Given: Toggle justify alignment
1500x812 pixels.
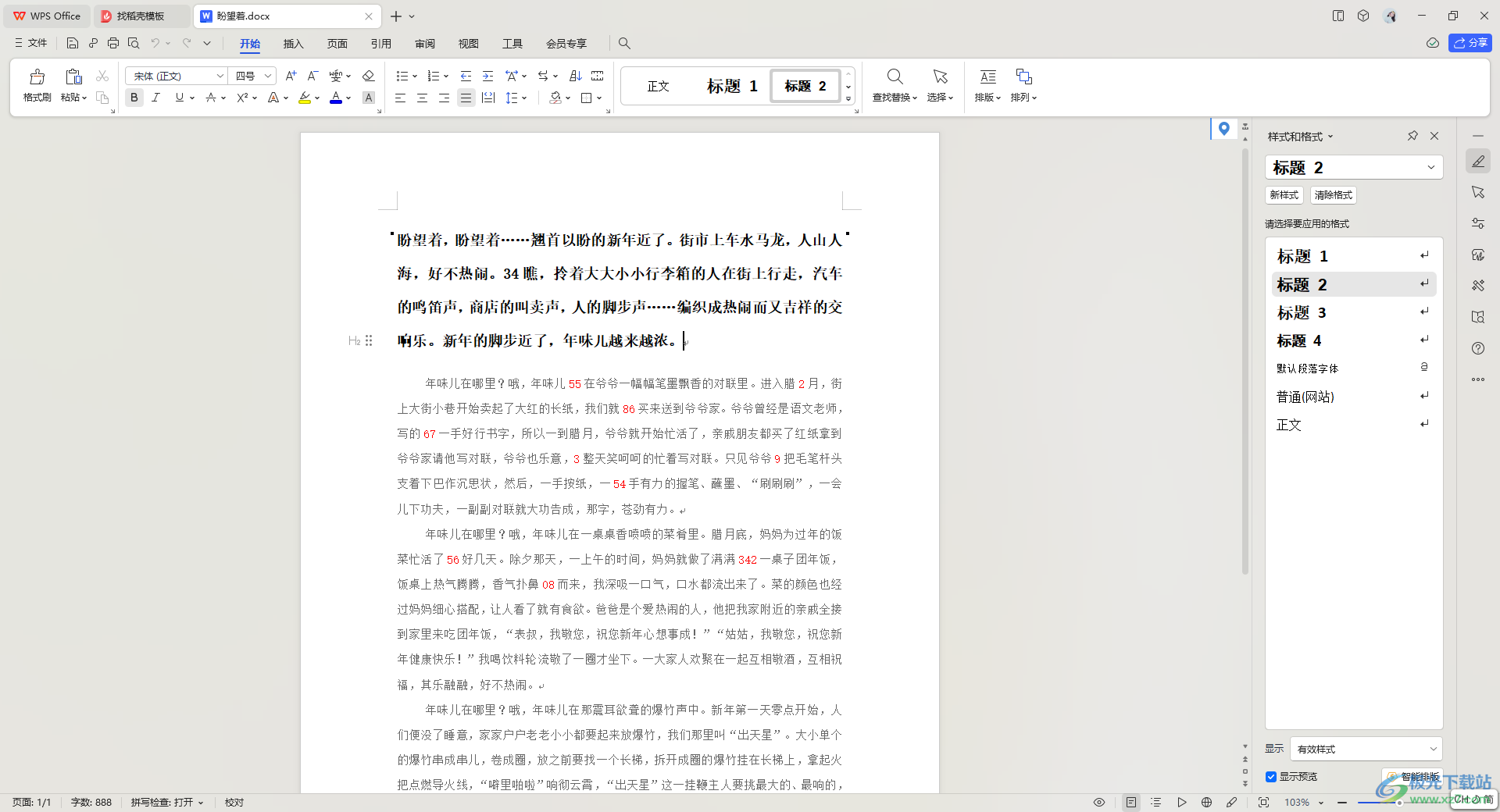Looking at the screenshot, I should tap(466, 98).
